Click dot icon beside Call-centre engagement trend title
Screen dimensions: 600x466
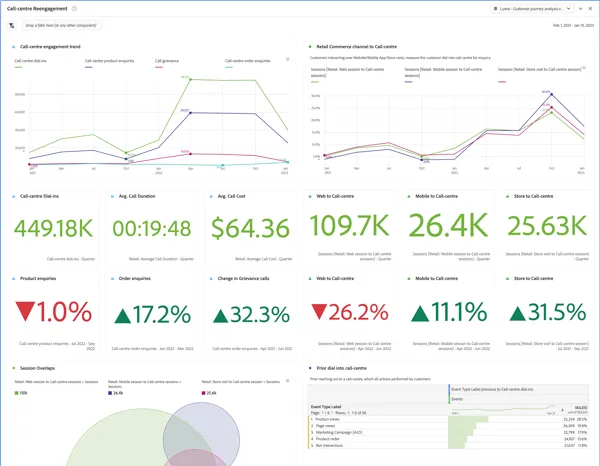[14, 47]
